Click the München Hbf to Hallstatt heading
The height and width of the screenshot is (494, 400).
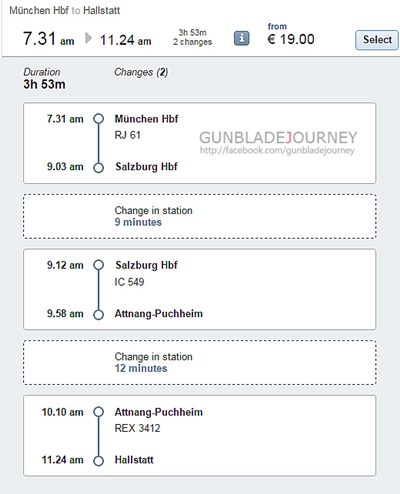coord(65,10)
